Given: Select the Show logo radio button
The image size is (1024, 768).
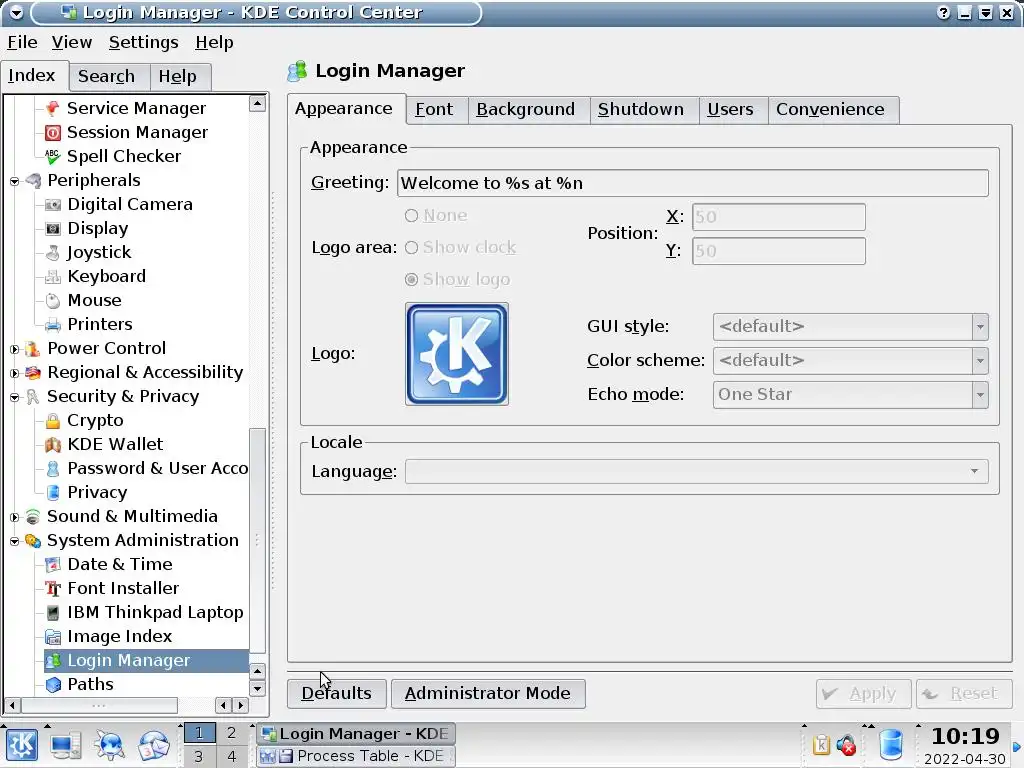Looking at the screenshot, I should pos(411,280).
